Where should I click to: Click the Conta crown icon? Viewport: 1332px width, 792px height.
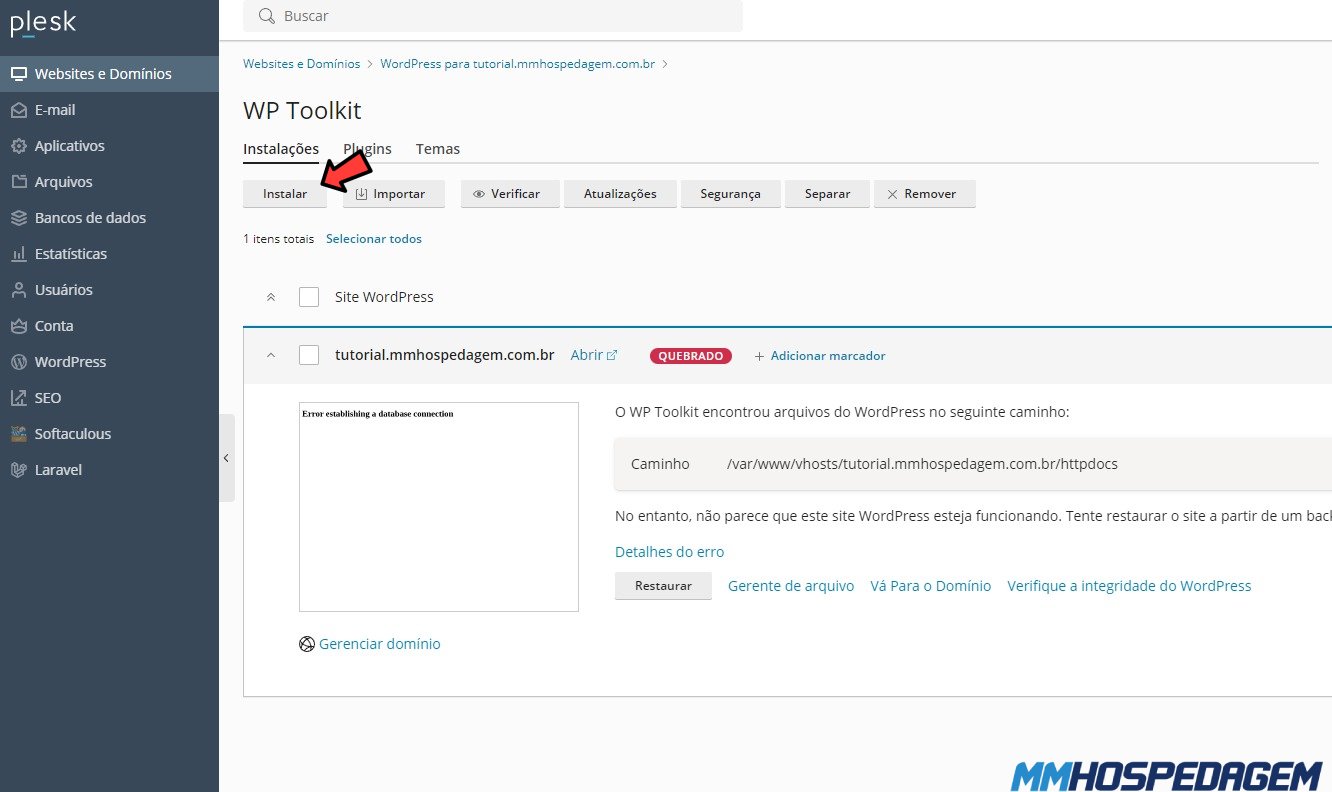18,326
